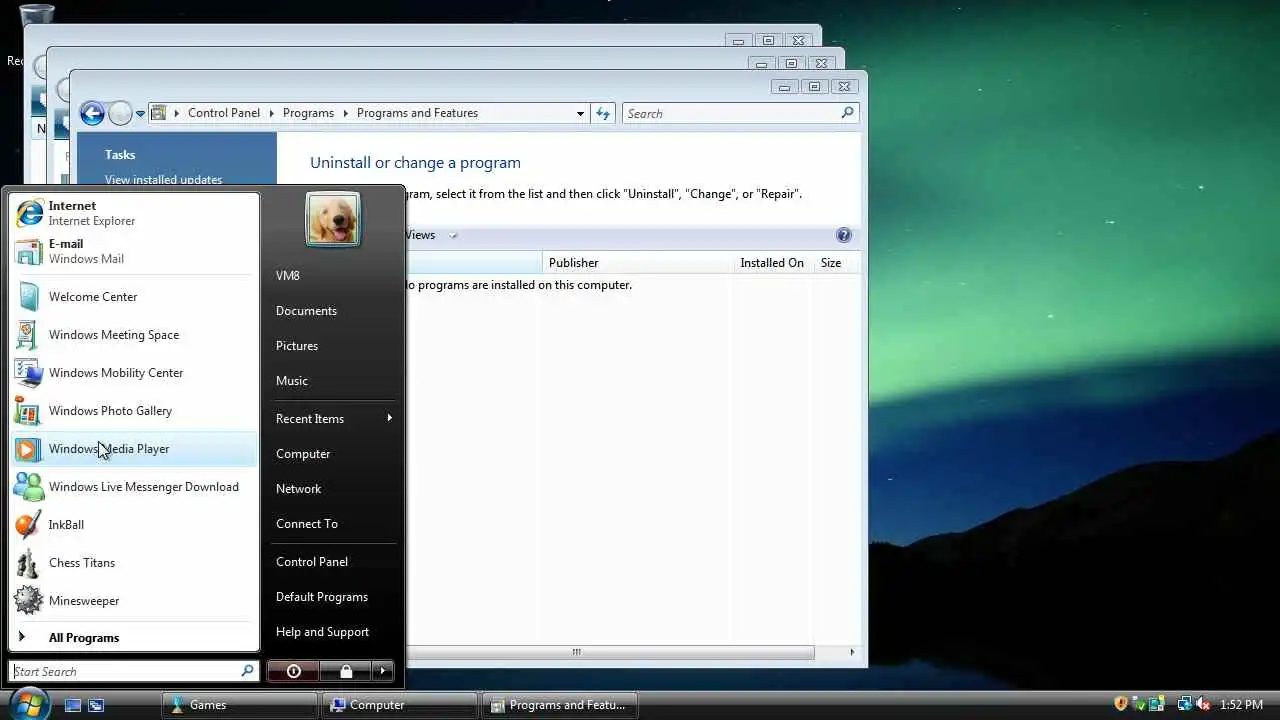Viewport: 1280px width, 720px height.
Task: Sort by Installed On column
Action: point(773,263)
